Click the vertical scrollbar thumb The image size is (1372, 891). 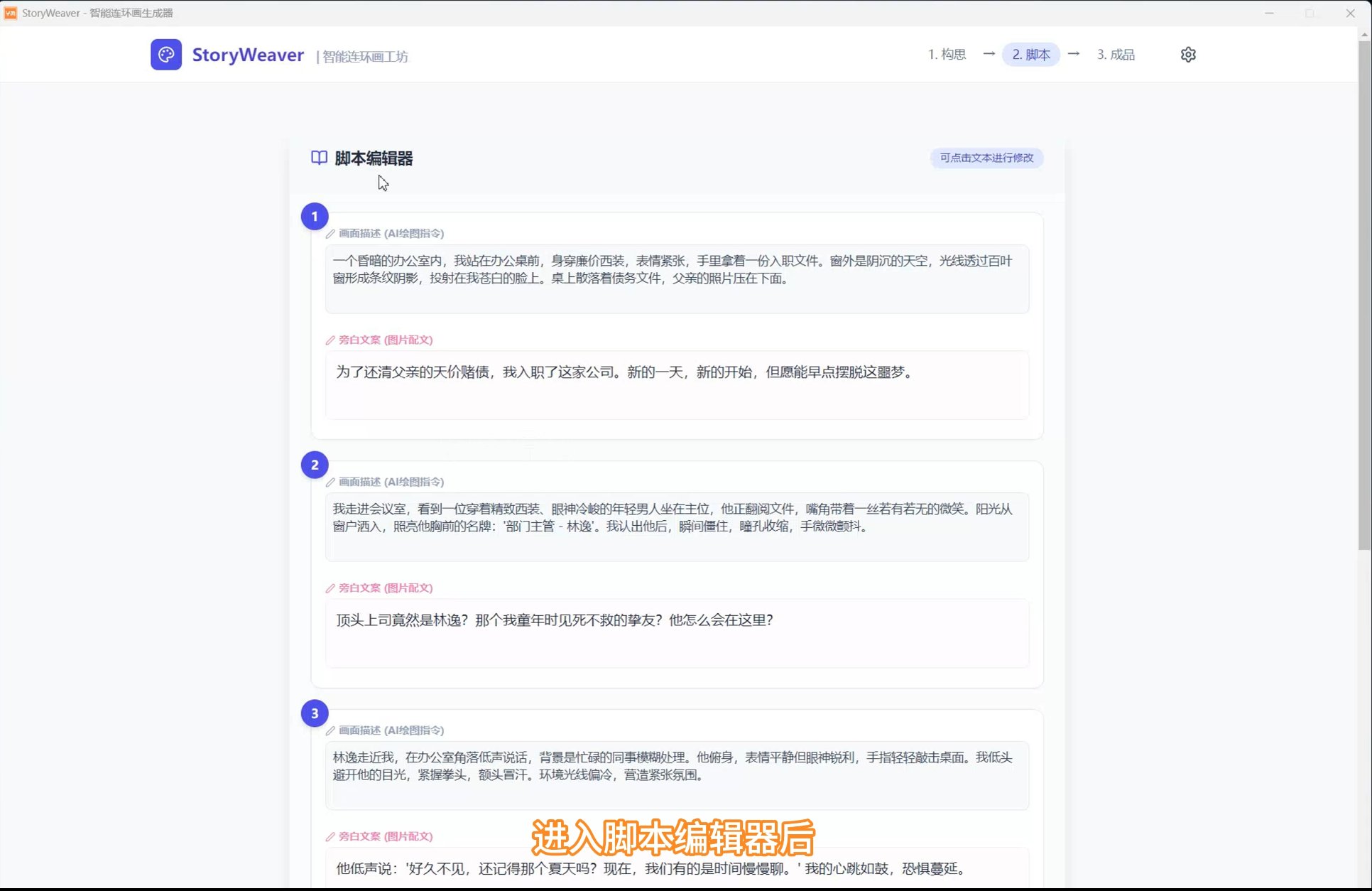point(1364,295)
